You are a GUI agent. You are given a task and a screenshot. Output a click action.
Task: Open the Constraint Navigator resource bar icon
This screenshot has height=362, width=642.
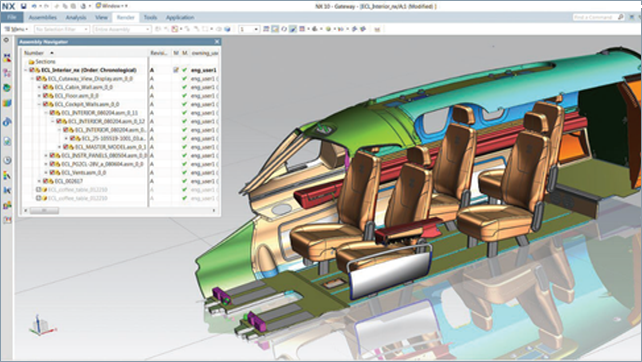(7, 74)
